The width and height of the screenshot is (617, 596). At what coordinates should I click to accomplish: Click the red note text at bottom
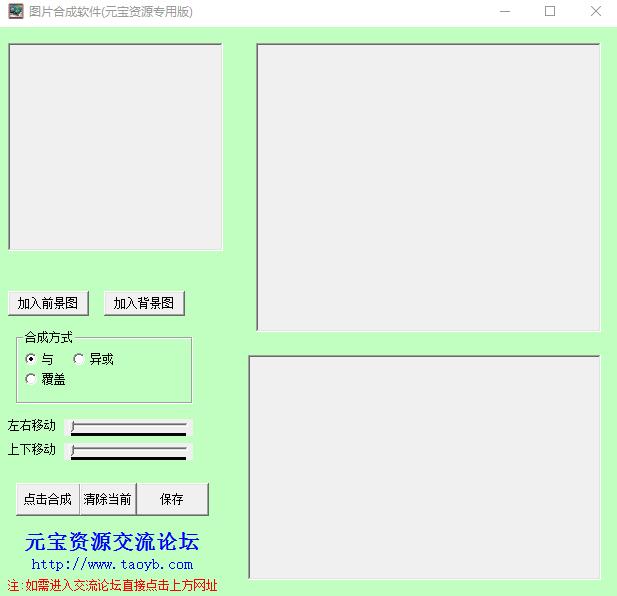point(112,585)
